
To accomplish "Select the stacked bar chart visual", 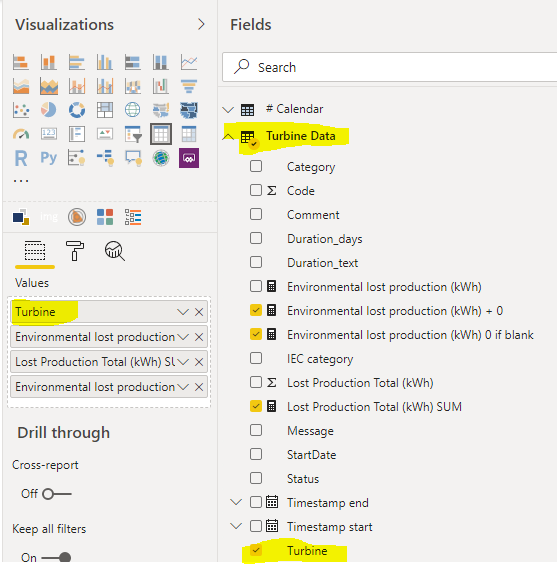I will coord(20,62).
